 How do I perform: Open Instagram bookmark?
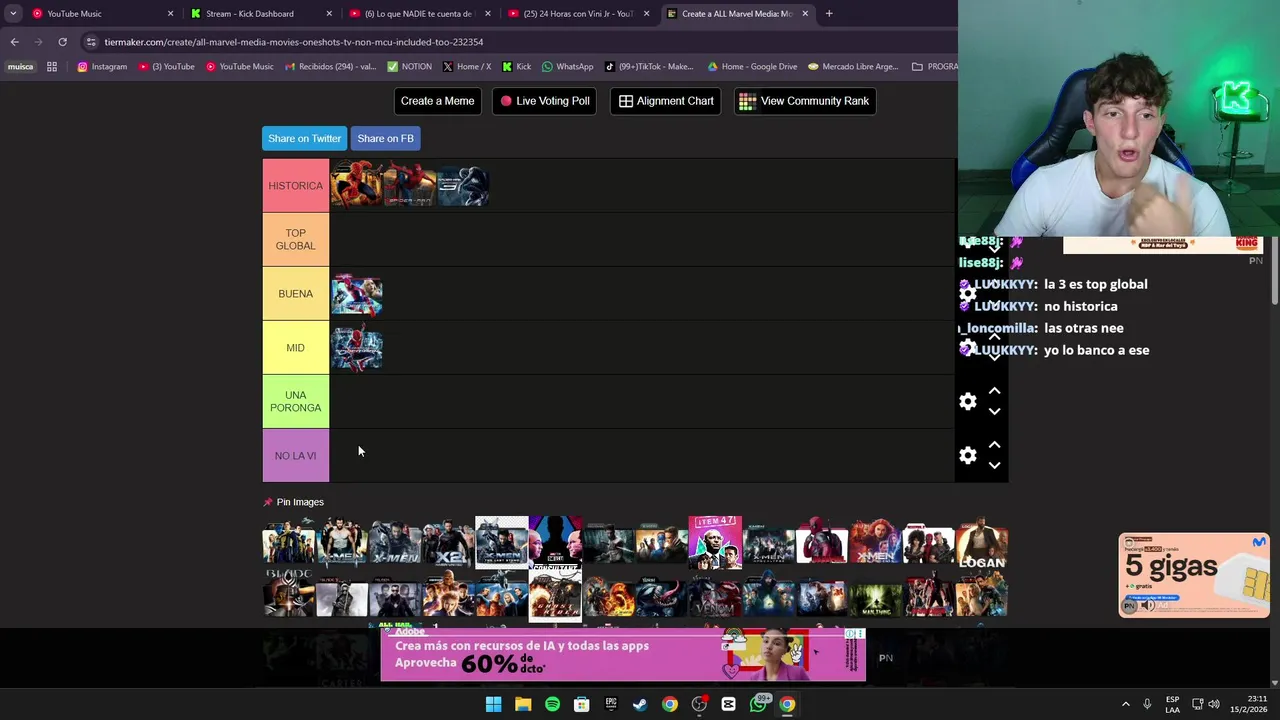102,67
